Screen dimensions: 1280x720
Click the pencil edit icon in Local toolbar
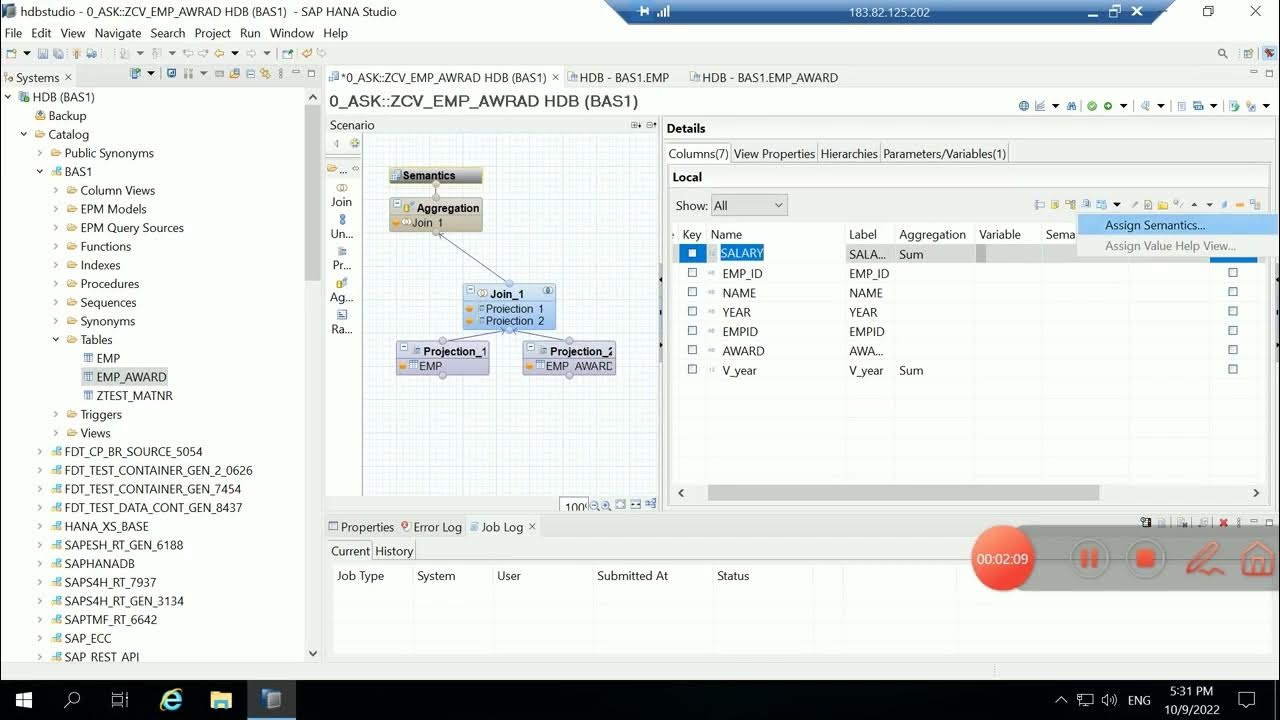[1135, 205]
